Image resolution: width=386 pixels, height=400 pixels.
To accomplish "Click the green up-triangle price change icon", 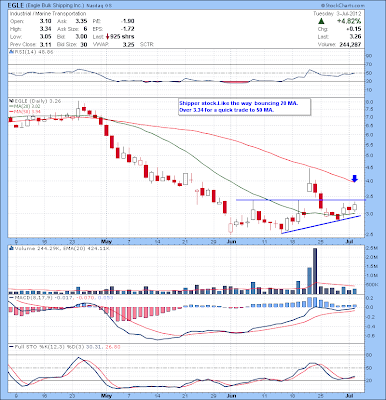I will [321, 21].
